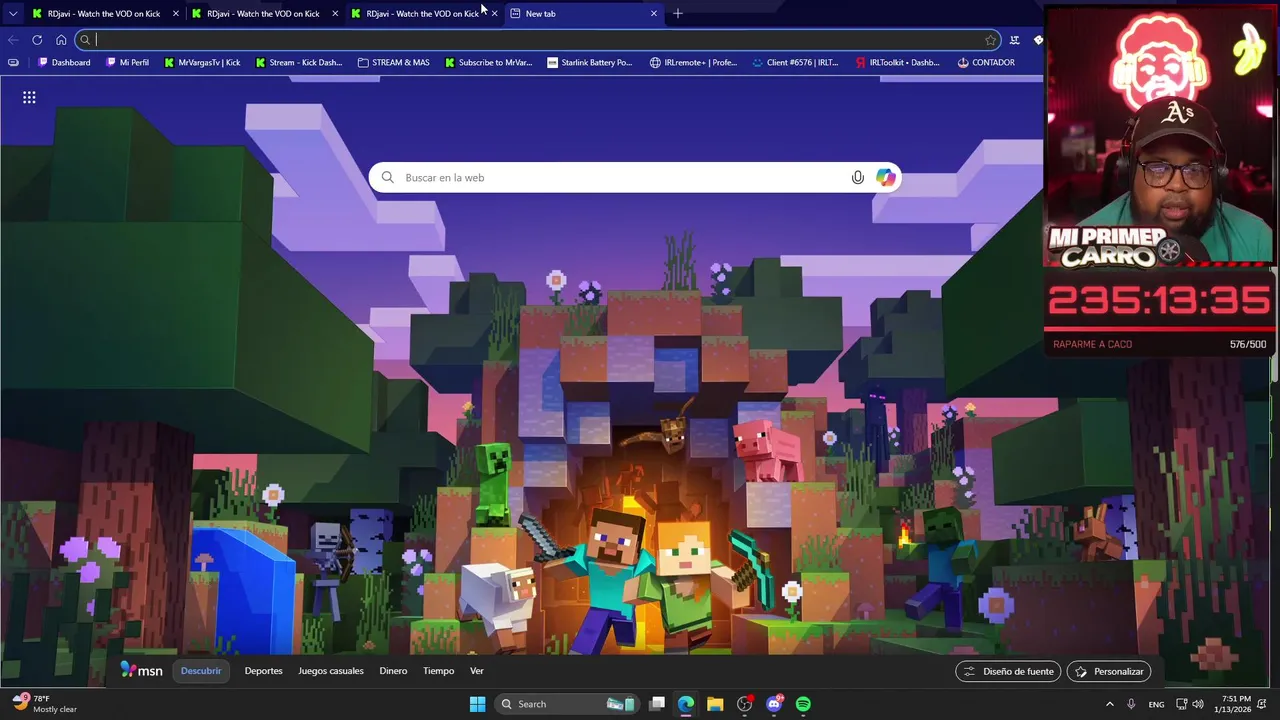
Task: Open the tab search dropdown arrow
Action: click(13, 13)
